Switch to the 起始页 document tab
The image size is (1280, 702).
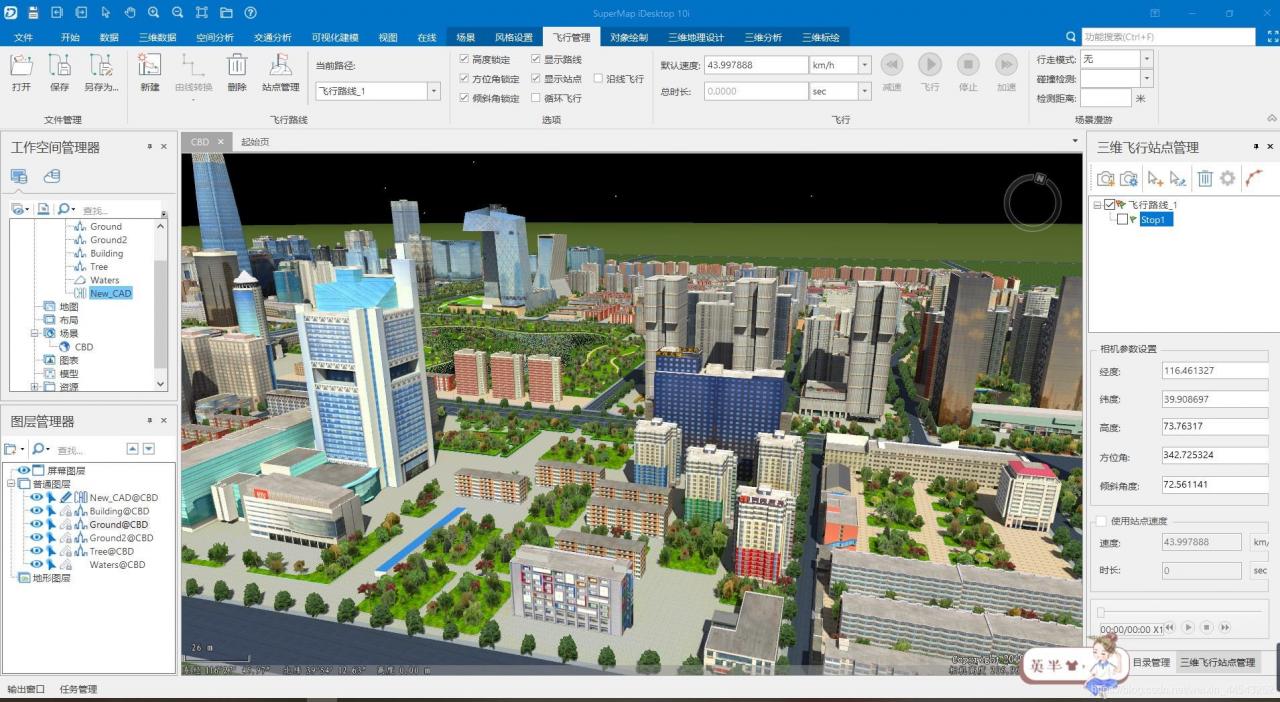[x=255, y=142]
